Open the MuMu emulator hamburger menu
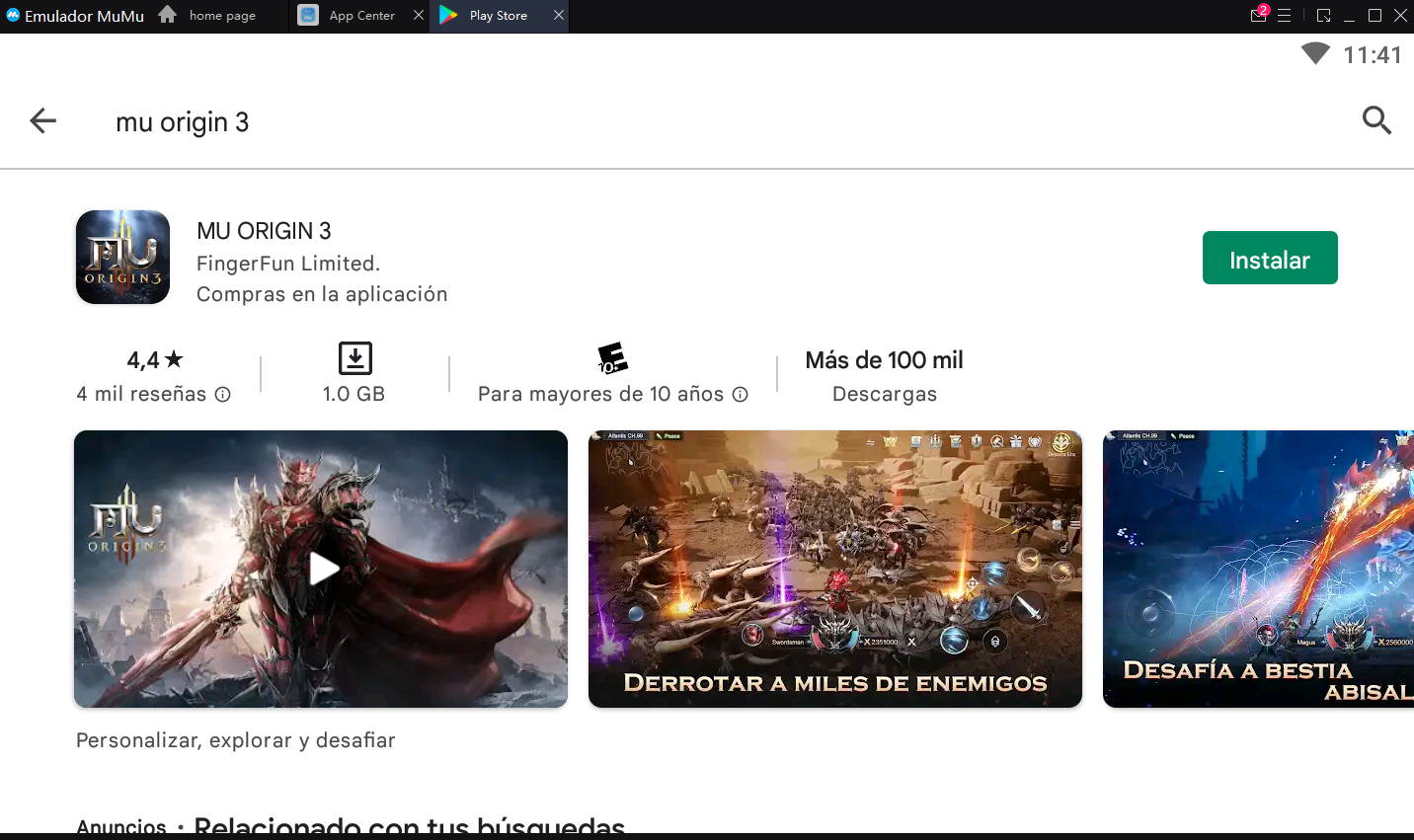The height and width of the screenshot is (840, 1414). [1285, 16]
